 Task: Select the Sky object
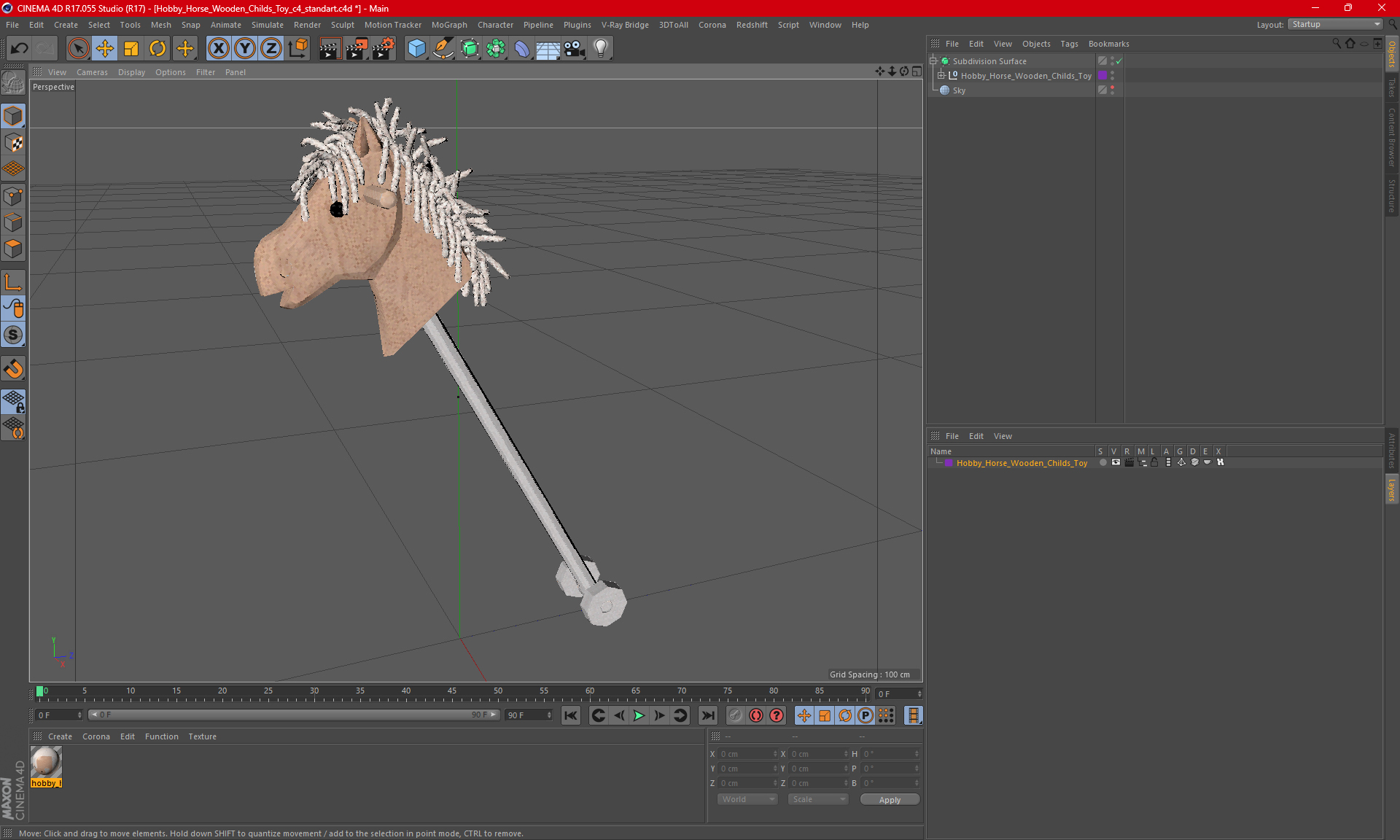click(x=959, y=90)
